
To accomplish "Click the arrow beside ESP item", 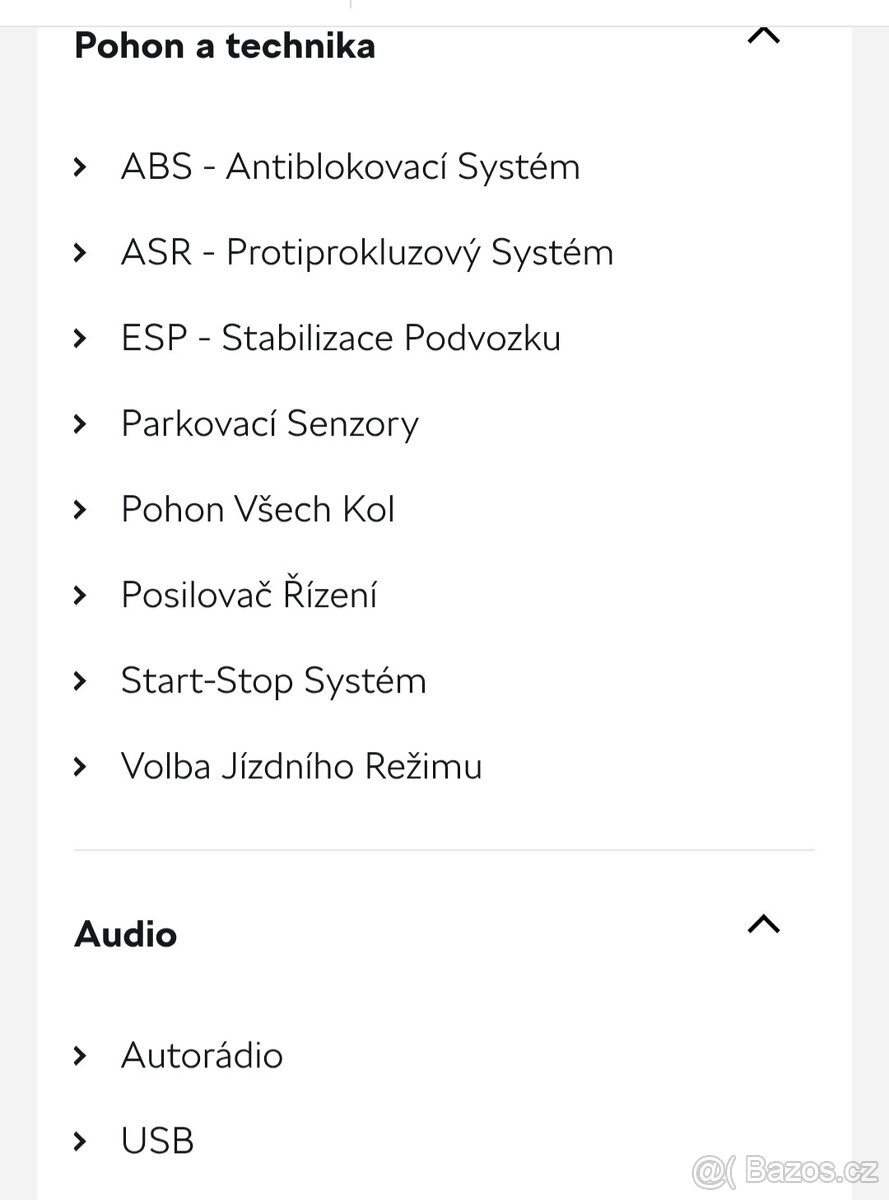I will [81, 339].
